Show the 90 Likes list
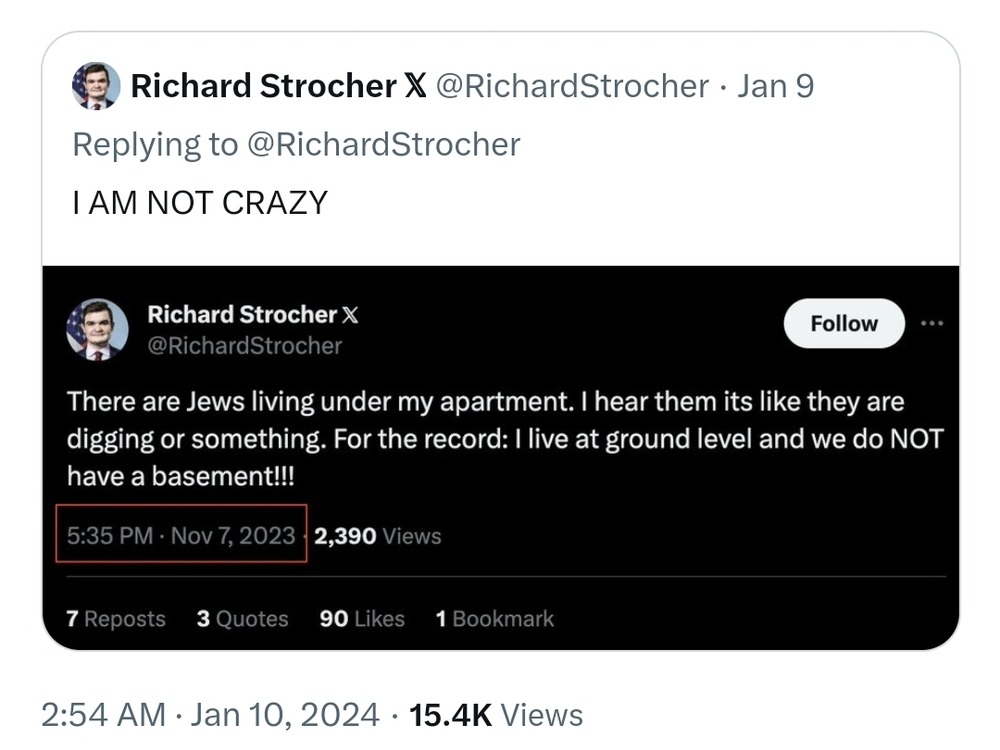The height and width of the screenshot is (750, 1000). pyautogui.click(x=362, y=619)
